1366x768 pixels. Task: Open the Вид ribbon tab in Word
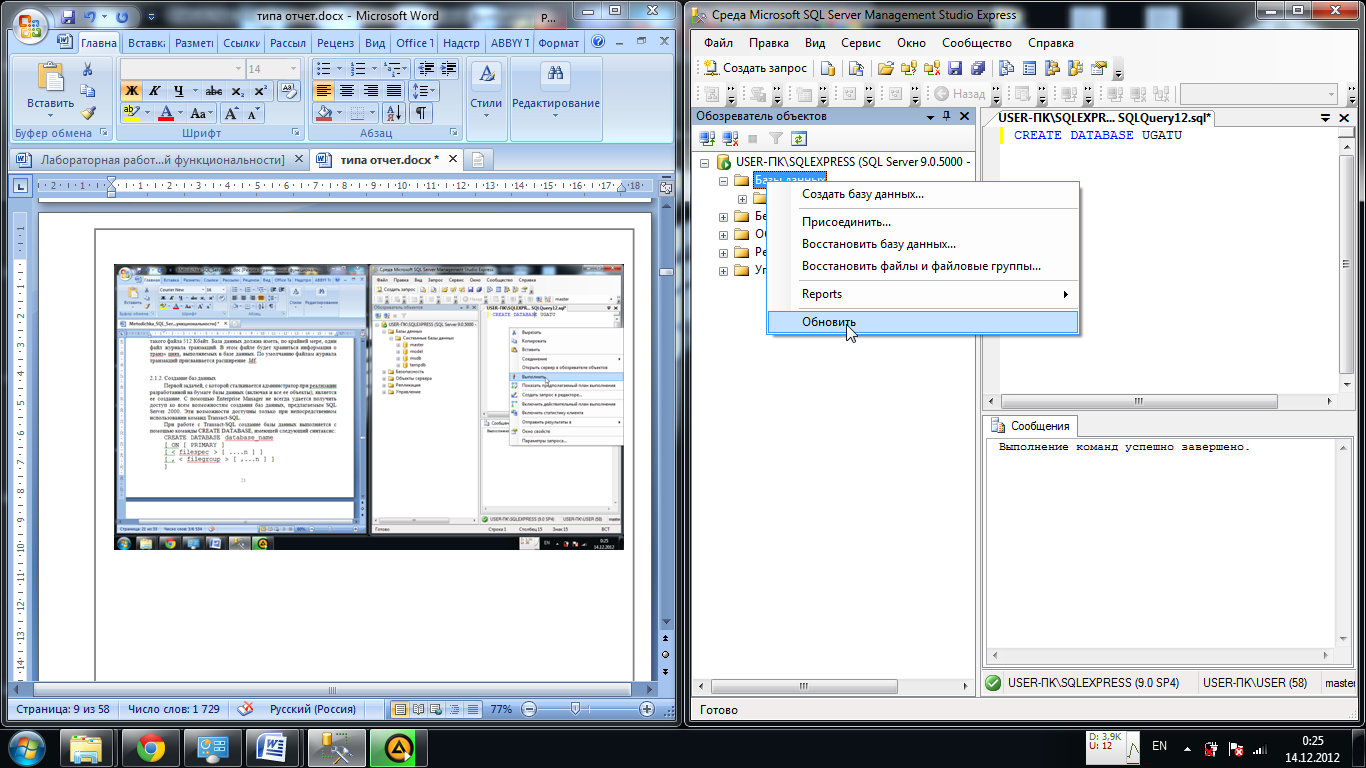tap(375, 43)
